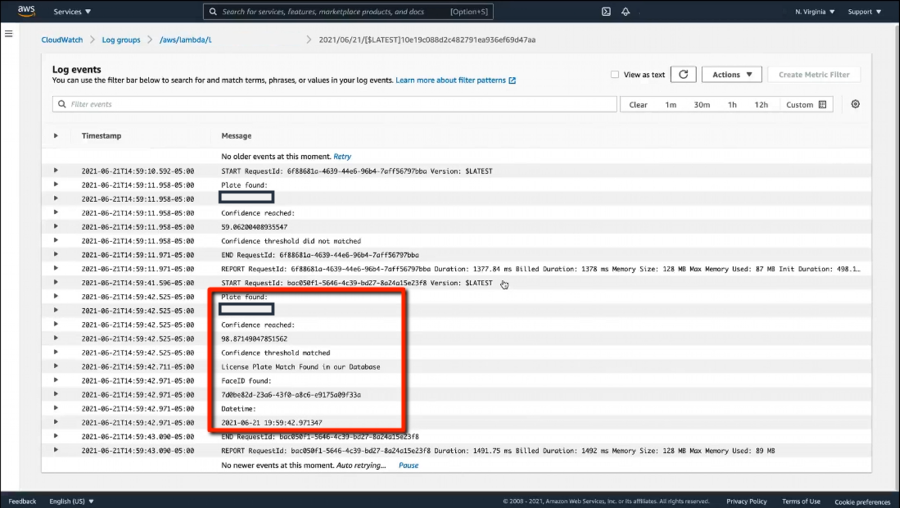The height and width of the screenshot is (508, 902).
Task: Click the Clear time range button
Action: pos(638,105)
